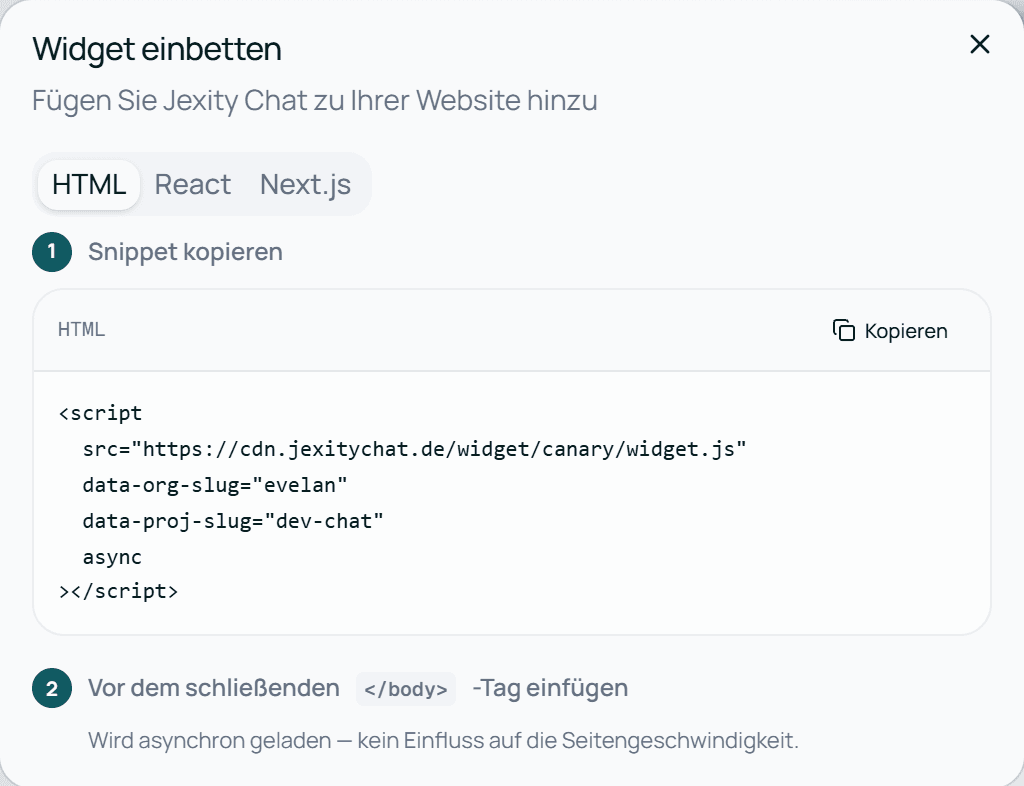
Task: Switch to the Next.js tab
Action: [305, 185]
